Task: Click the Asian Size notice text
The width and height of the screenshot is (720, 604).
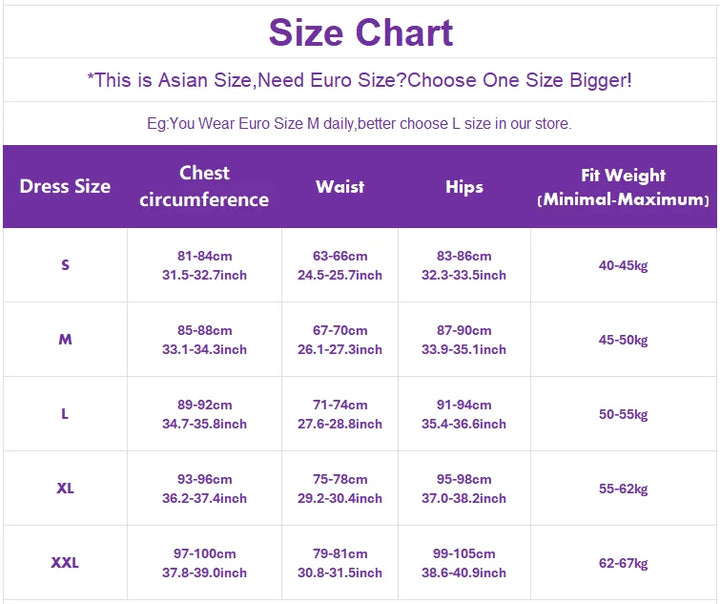Action: tap(360, 80)
